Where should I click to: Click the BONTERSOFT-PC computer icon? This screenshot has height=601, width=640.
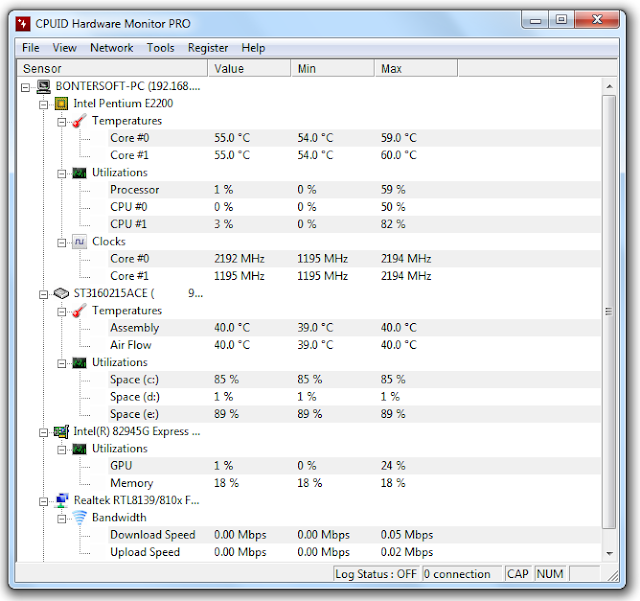[x=43, y=86]
